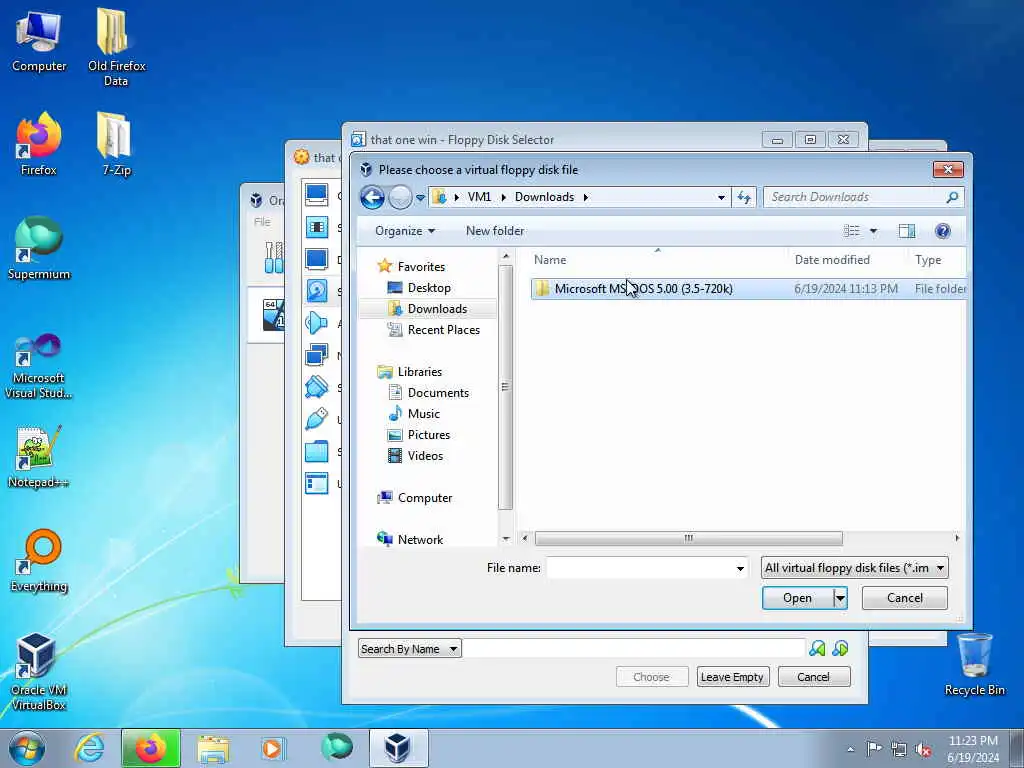
Task: Click the File name input field
Action: click(640, 568)
